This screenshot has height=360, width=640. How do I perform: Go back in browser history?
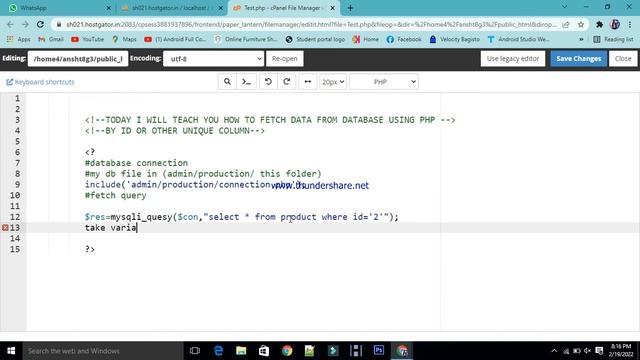click(10, 24)
